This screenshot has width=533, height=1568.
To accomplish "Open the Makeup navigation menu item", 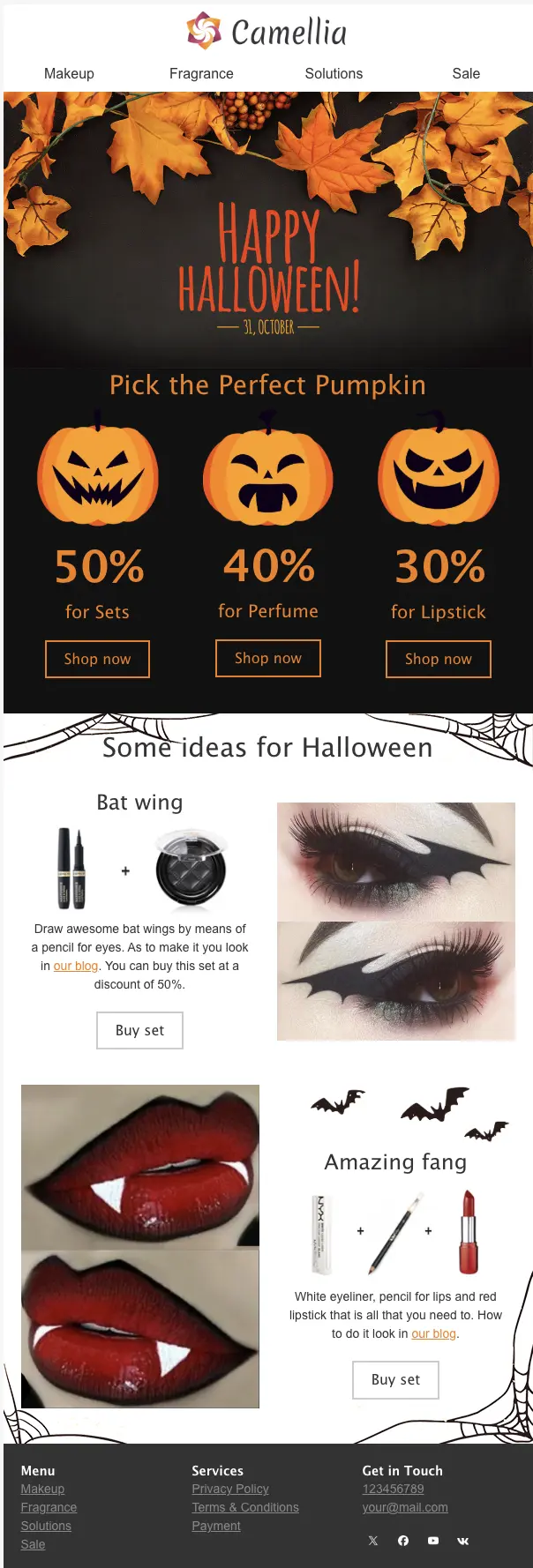I will pyautogui.click(x=69, y=73).
